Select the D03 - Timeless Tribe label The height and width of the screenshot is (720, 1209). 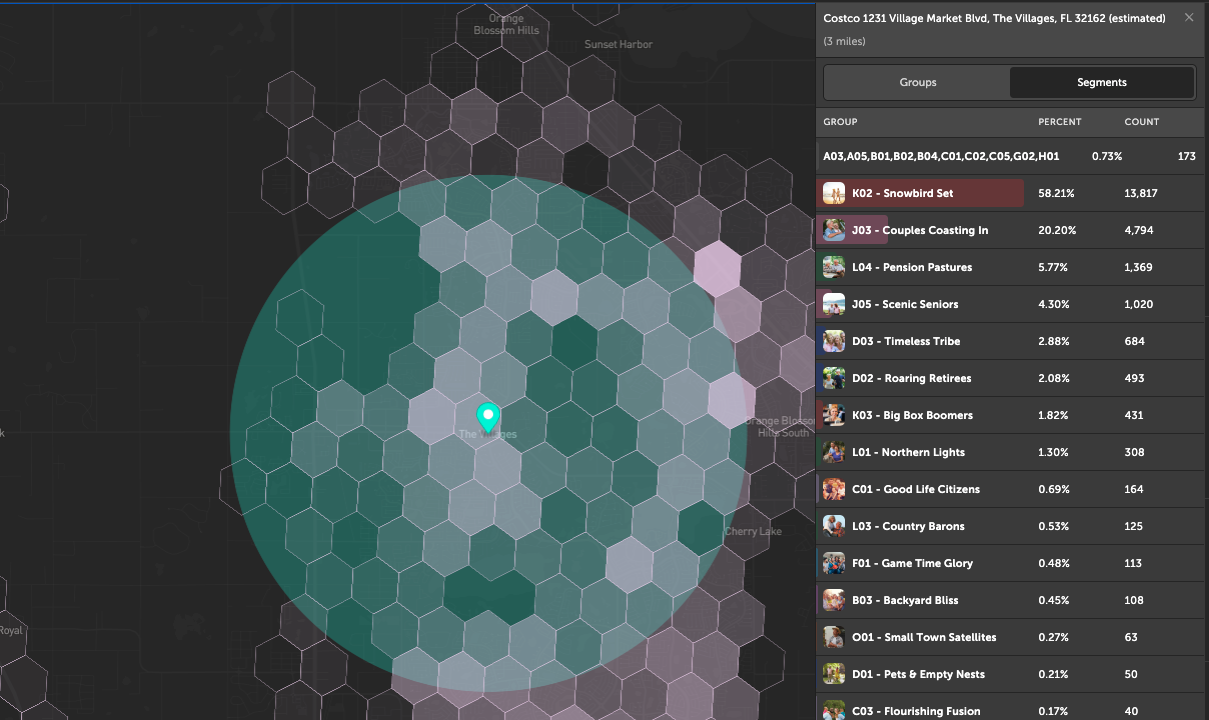coord(906,341)
